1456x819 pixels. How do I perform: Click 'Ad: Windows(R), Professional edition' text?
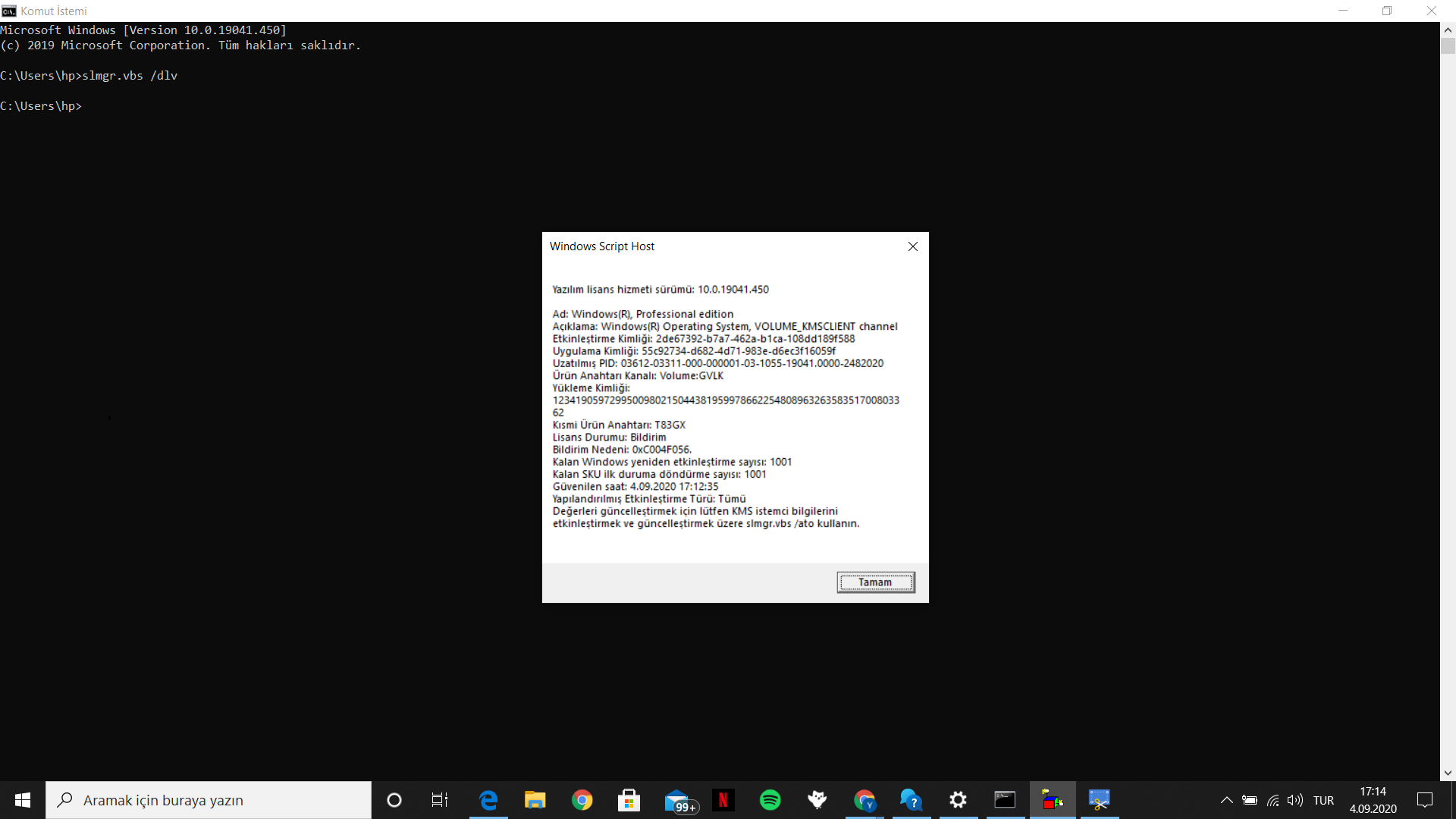(643, 314)
